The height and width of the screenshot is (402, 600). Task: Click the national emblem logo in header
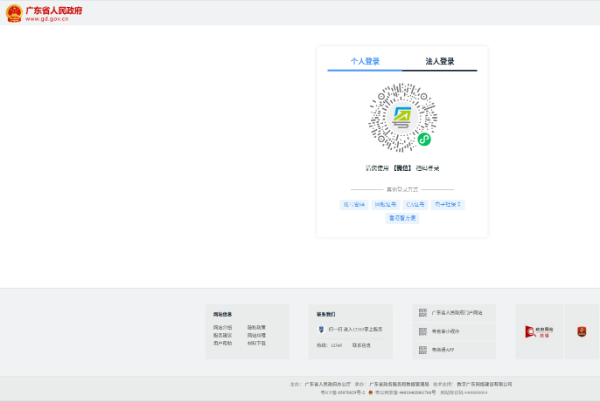[13, 13]
